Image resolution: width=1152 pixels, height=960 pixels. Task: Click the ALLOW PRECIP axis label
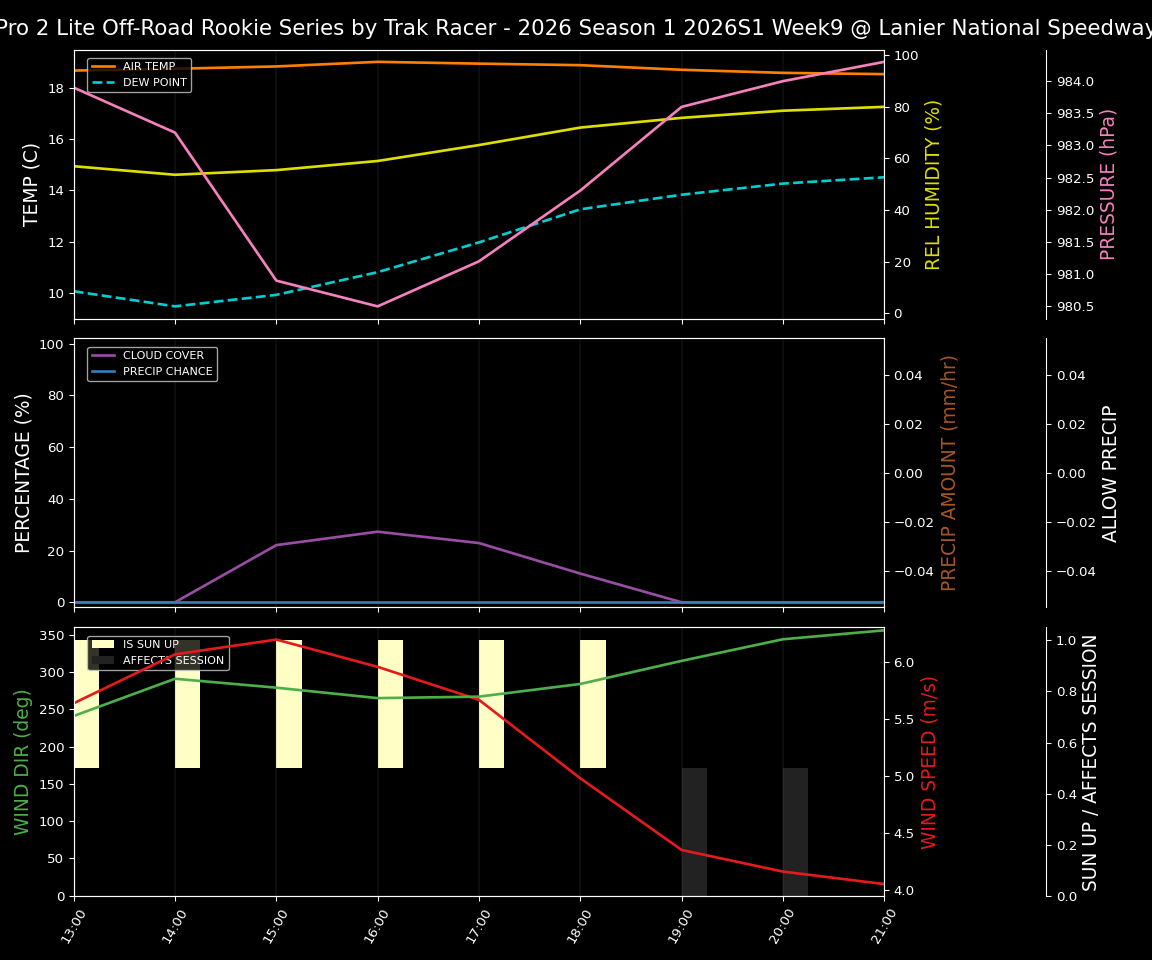click(1110, 471)
